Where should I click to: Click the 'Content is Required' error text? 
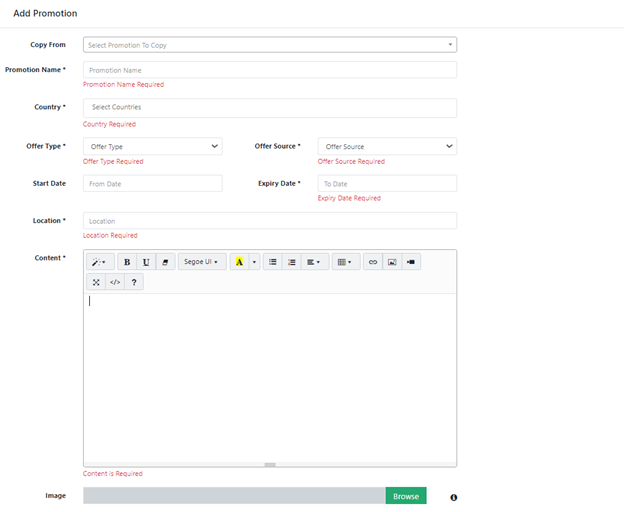tap(113, 473)
